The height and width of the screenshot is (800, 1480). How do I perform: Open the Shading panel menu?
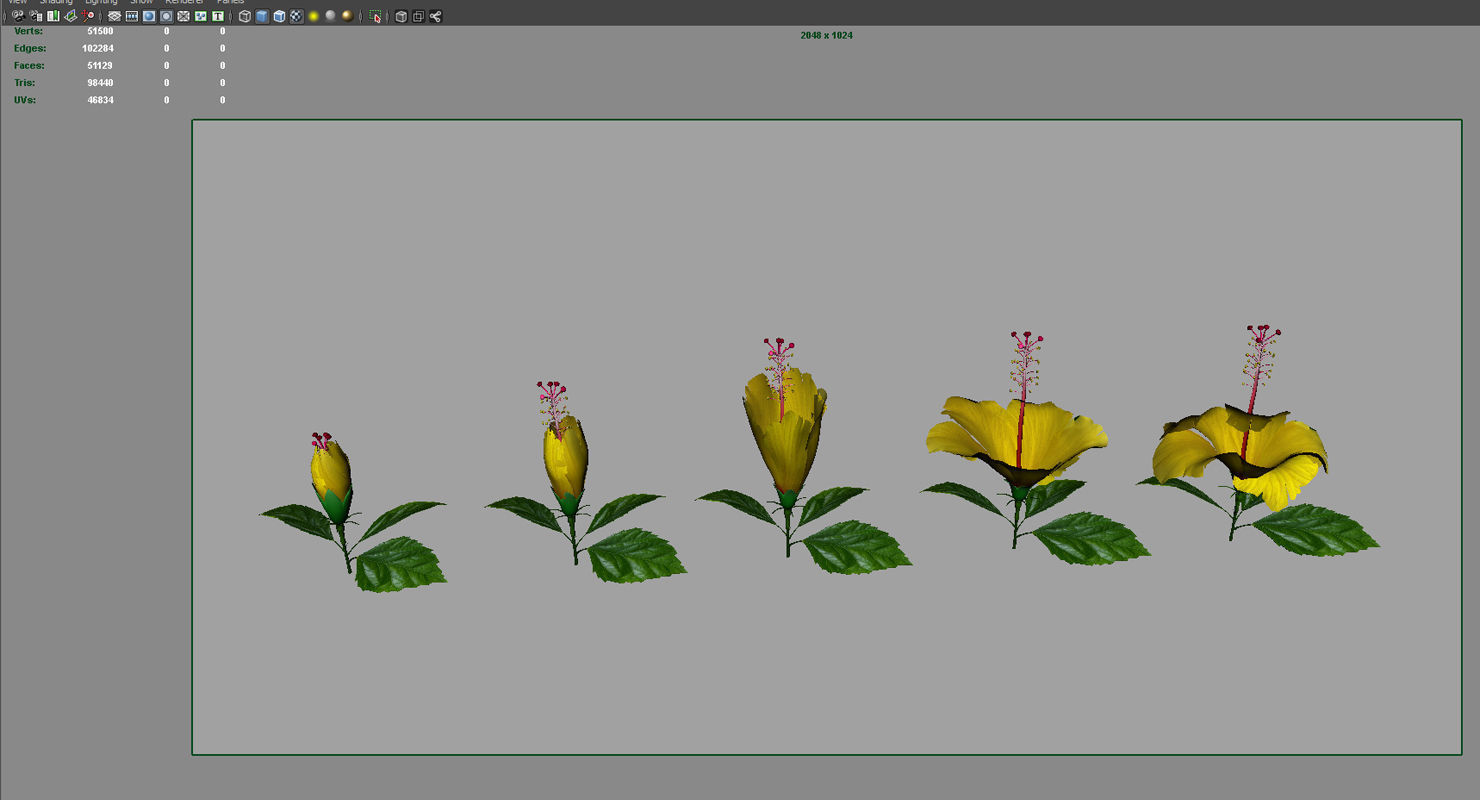pyautogui.click(x=56, y=2)
